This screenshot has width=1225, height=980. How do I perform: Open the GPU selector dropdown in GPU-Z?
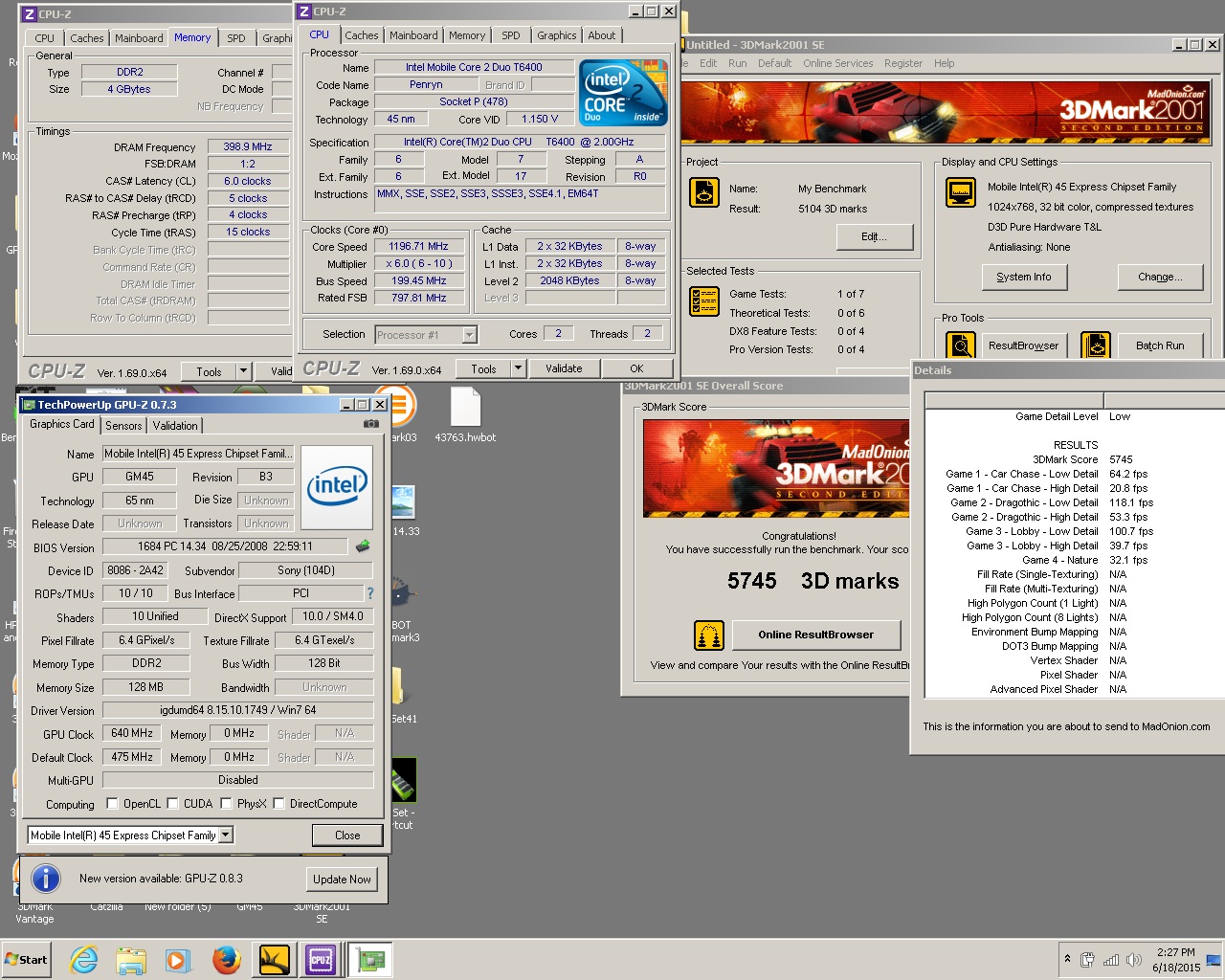pos(226,835)
